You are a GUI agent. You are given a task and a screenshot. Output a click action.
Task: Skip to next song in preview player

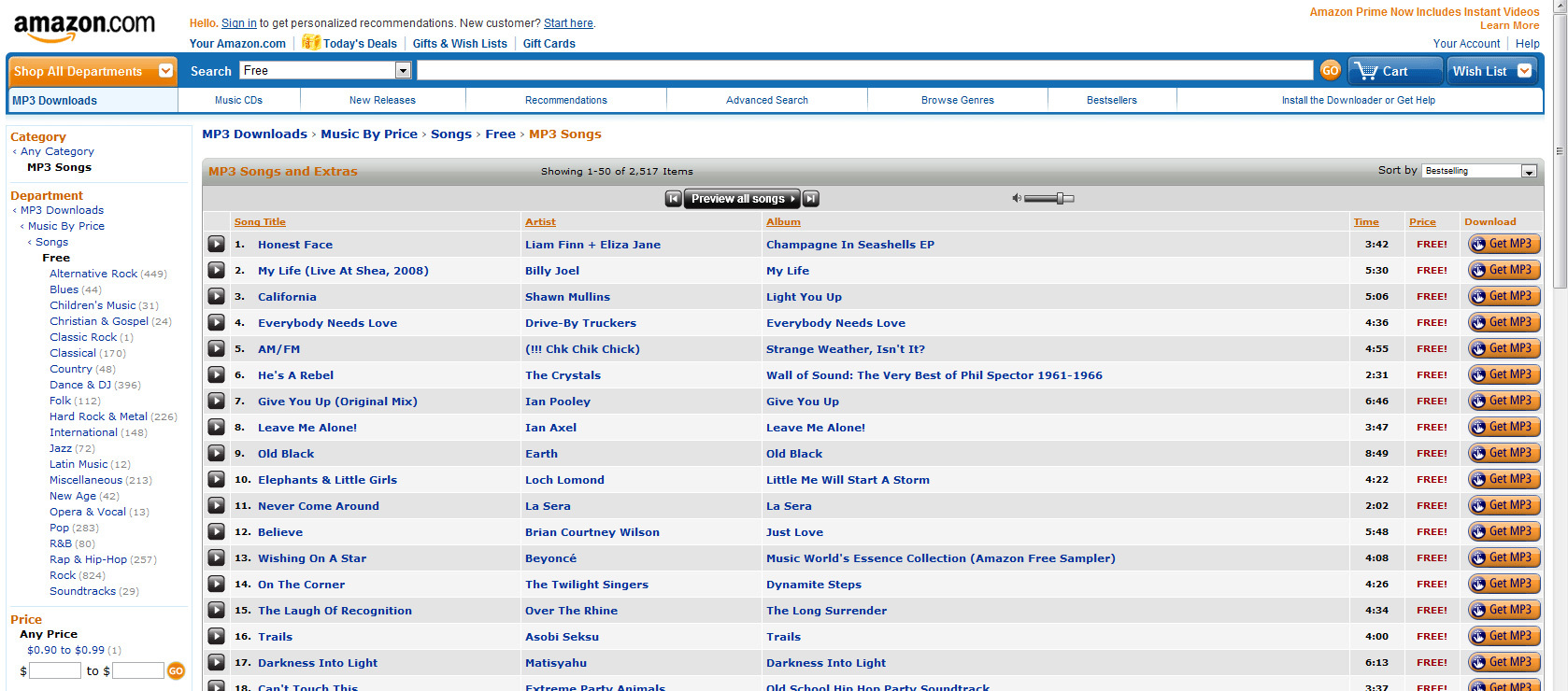[x=811, y=198]
